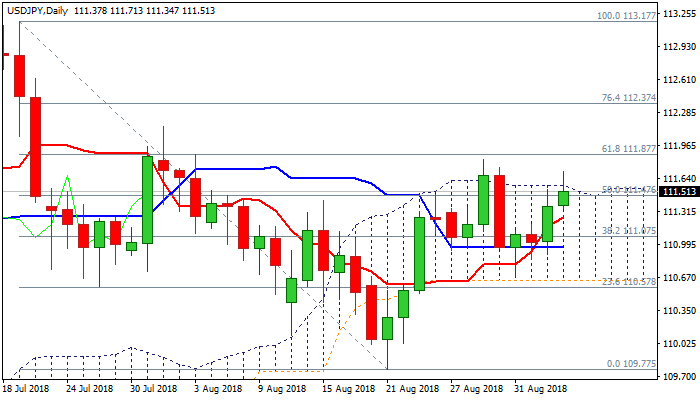Click the 38.2 Fibonacci label 111.075
Image resolution: width=700 pixels, height=400 pixels.
point(628,230)
